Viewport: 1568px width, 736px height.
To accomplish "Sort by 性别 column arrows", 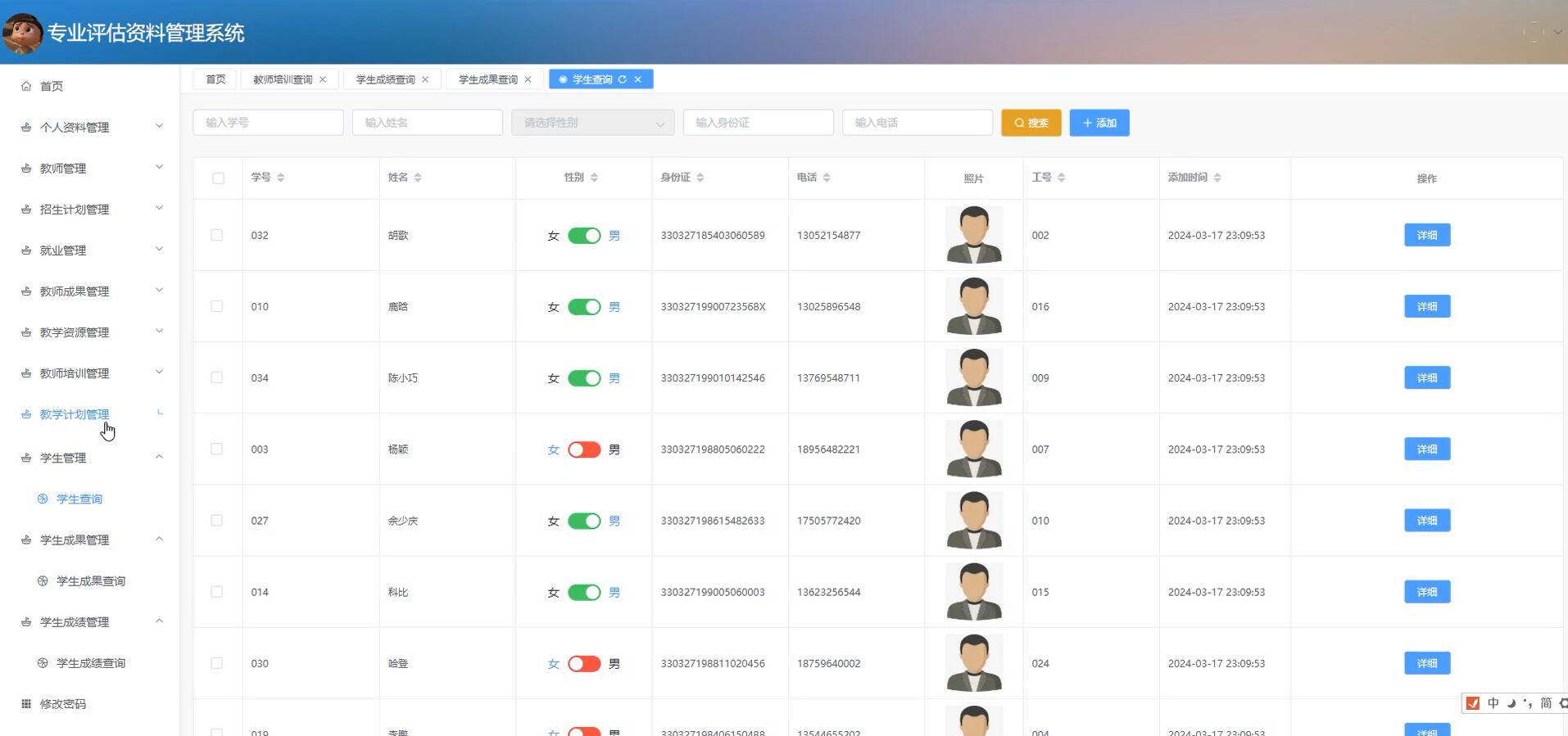I will (595, 178).
